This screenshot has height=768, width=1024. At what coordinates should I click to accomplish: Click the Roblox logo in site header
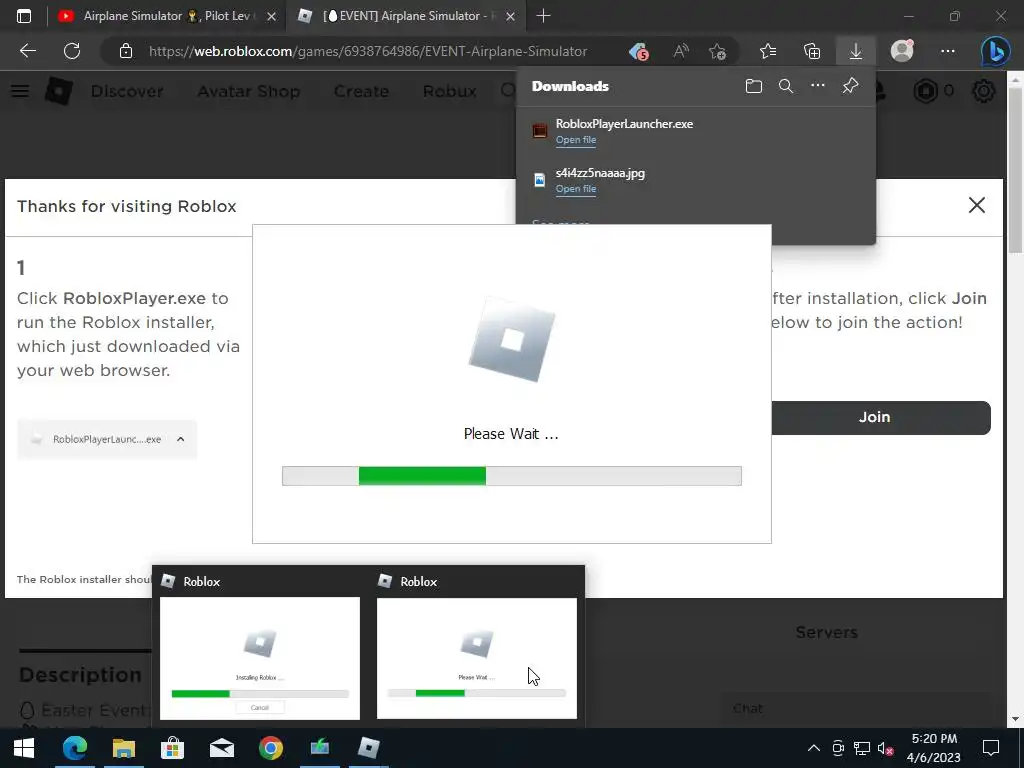[58, 91]
